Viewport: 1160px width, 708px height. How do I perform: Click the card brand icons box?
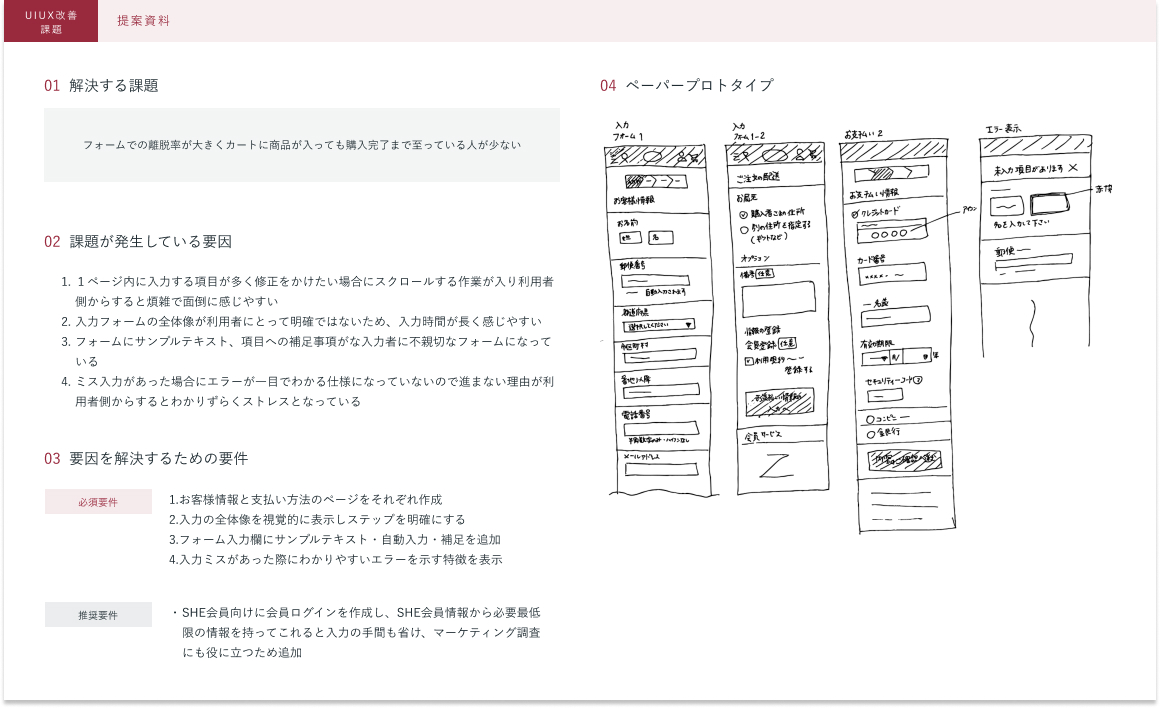[x=892, y=233]
